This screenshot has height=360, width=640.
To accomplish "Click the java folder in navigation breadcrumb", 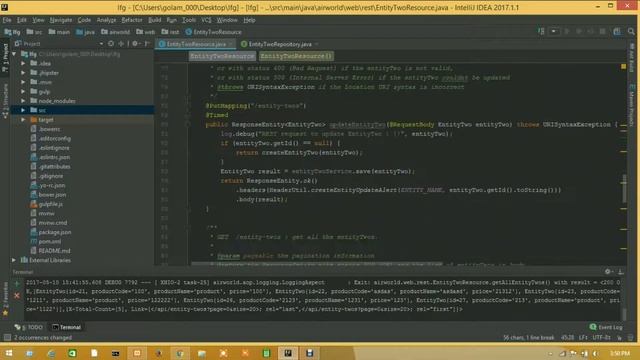I will tap(86, 32).
